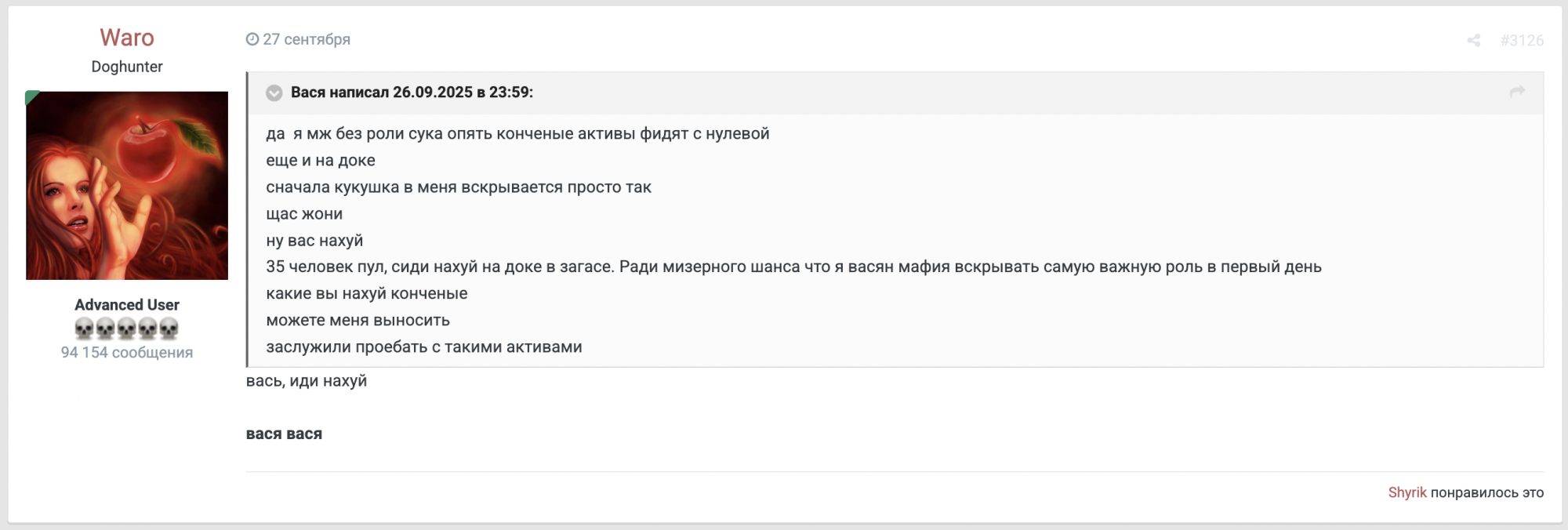Collapse the quote from Вася
The width and height of the screenshot is (1568, 530).
[274, 93]
